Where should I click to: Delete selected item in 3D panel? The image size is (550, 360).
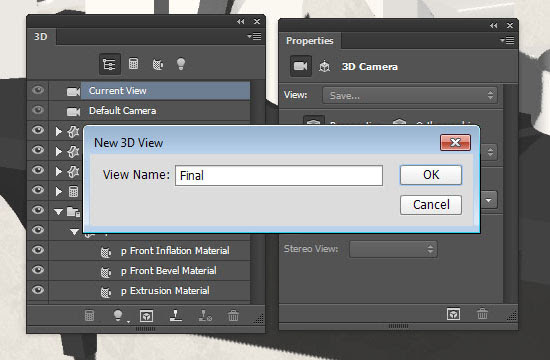[x=233, y=316]
